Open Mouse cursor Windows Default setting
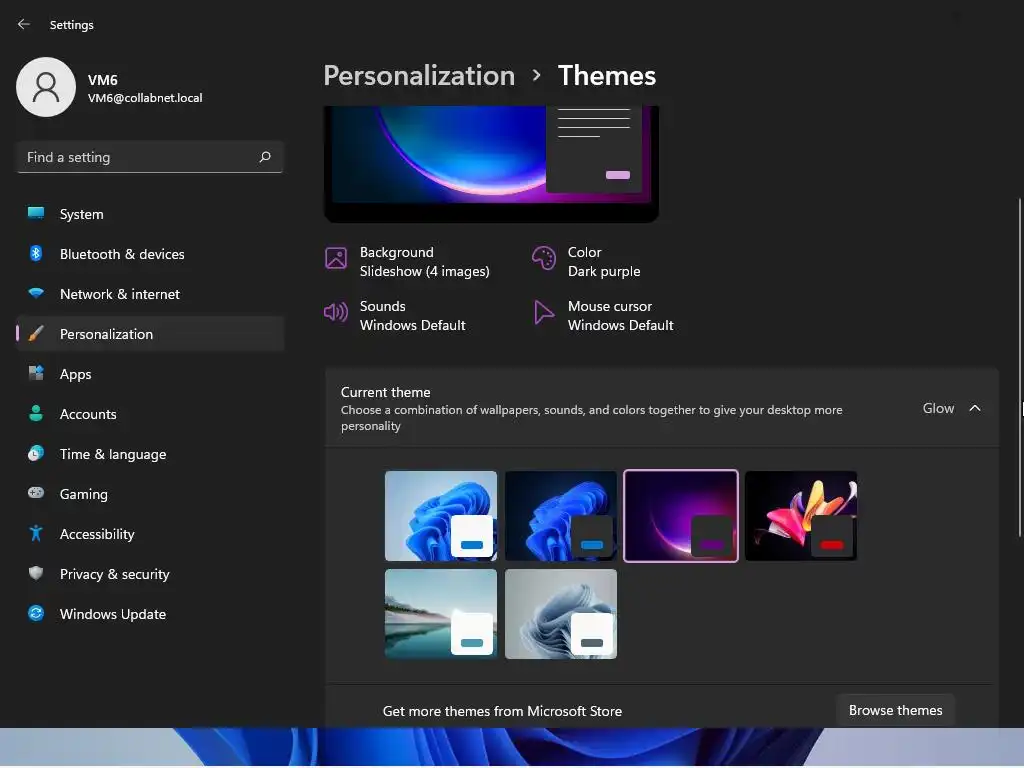Image resolution: width=1024 pixels, height=768 pixels. coord(603,315)
